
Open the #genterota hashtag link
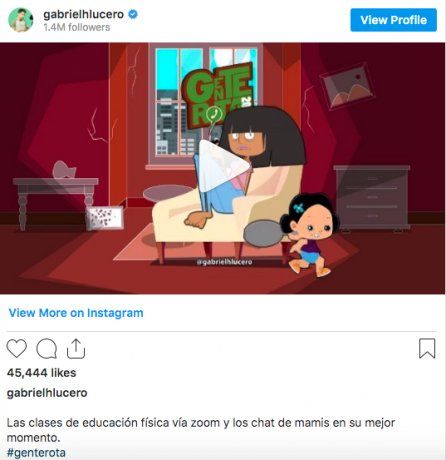click(36, 453)
